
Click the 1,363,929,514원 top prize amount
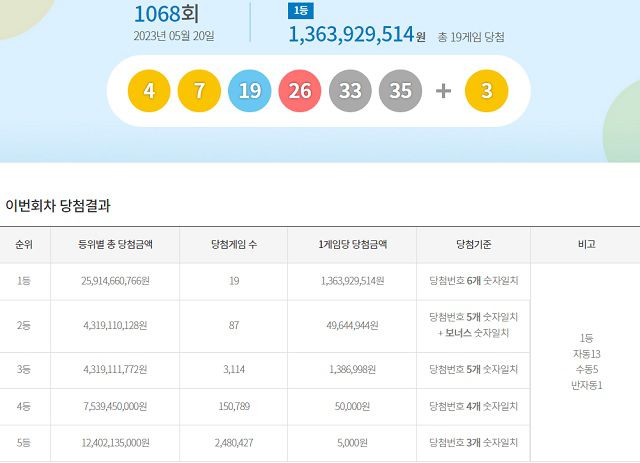coord(351,35)
